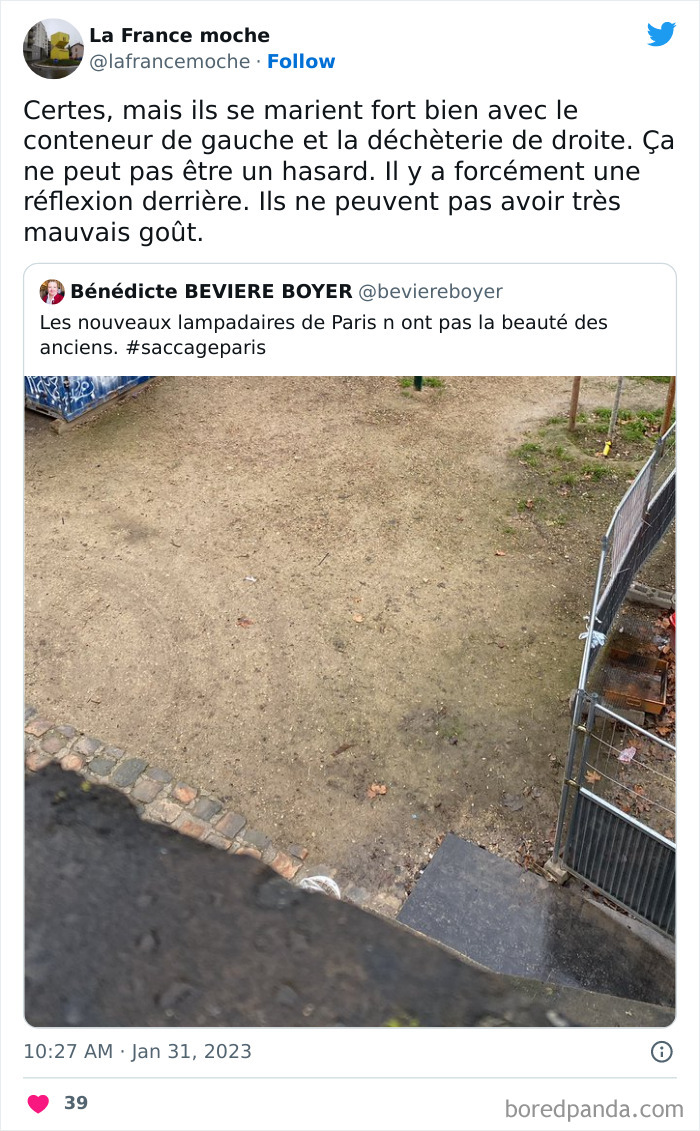Image resolution: width=700 pixels, height=1131 pixels.
Task: Open the quoted tweet photo
Action: (x=350, y=701)
